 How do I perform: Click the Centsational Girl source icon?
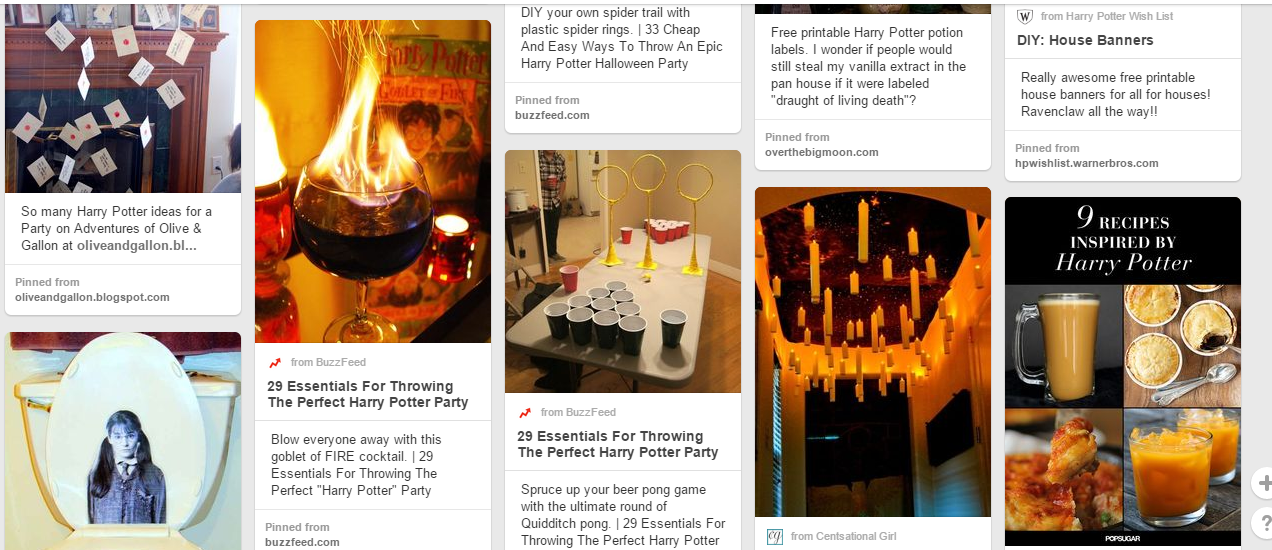(x=774, y=537)
